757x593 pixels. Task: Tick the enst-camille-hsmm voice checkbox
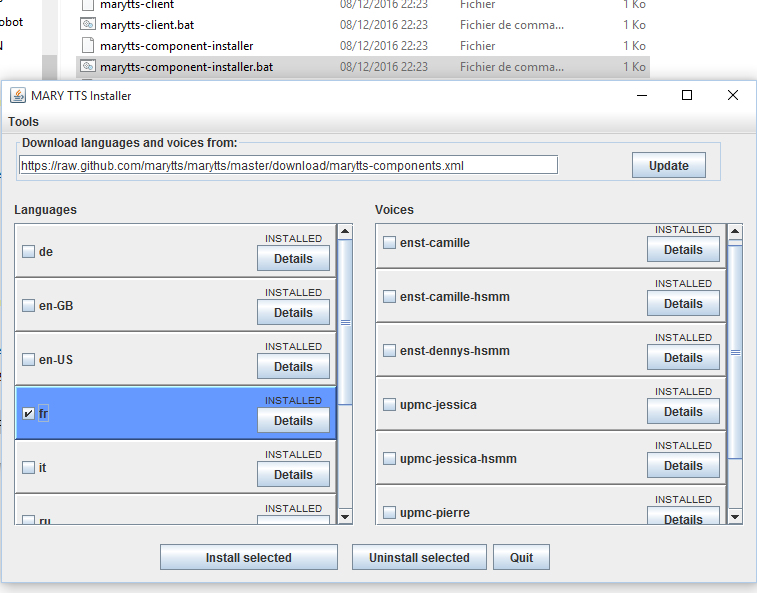pyautogui.click(x=389, y=296)
